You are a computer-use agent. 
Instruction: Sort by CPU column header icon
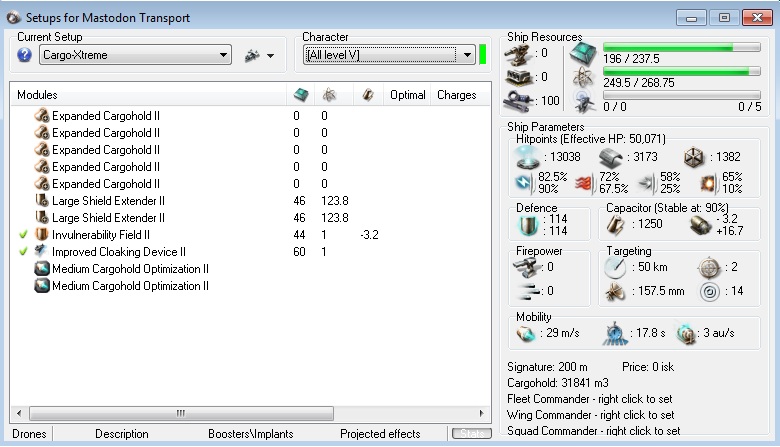[300, 94]
